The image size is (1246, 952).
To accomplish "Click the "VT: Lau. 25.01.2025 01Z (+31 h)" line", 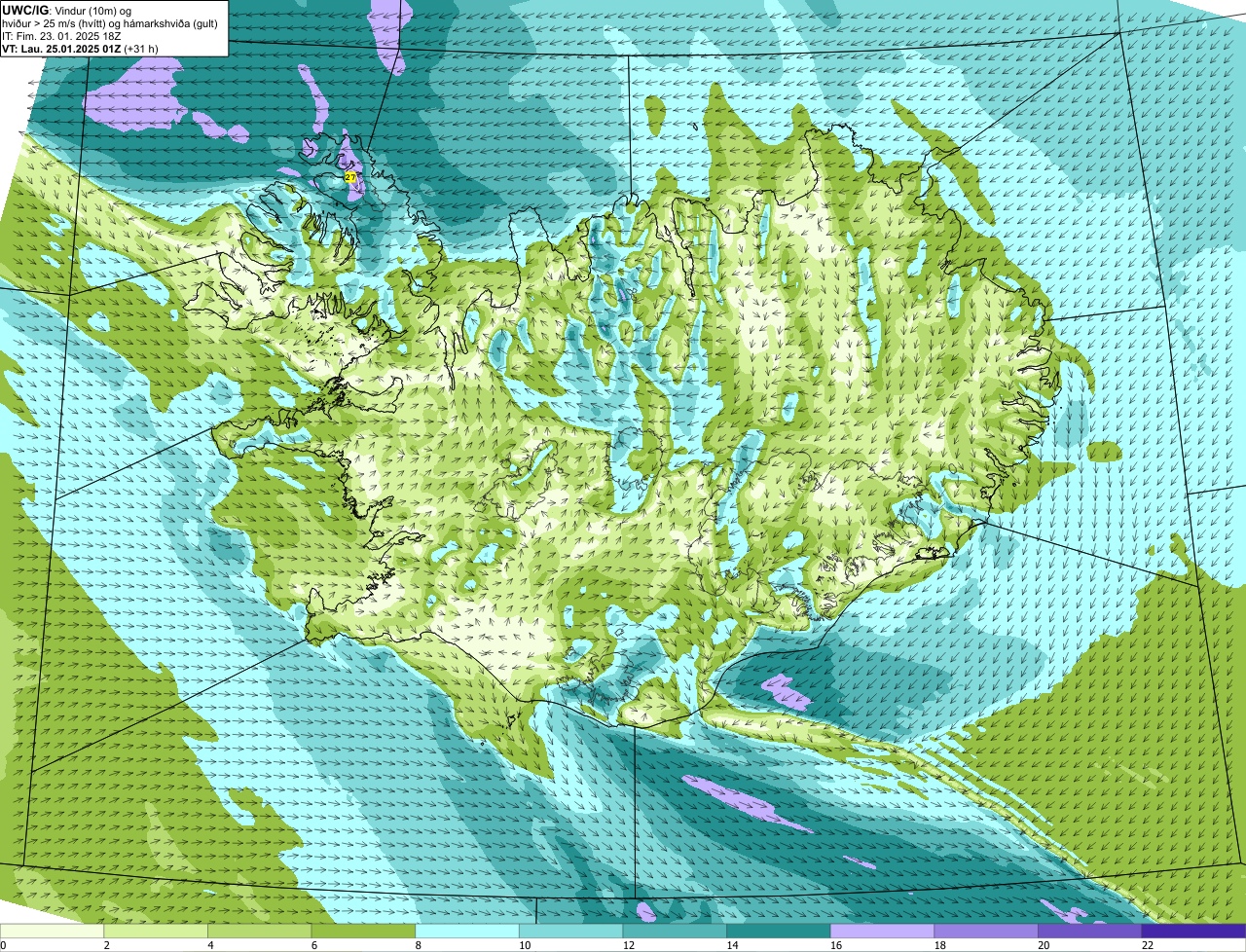I will (x=81, y=48).
